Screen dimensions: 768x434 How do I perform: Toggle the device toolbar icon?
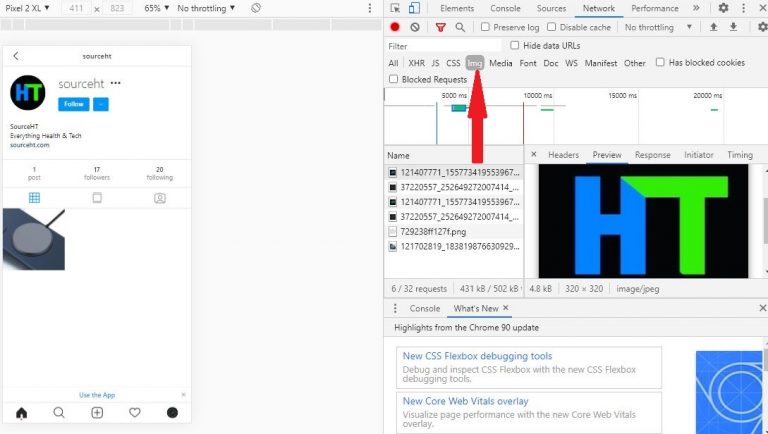[414, 8]
